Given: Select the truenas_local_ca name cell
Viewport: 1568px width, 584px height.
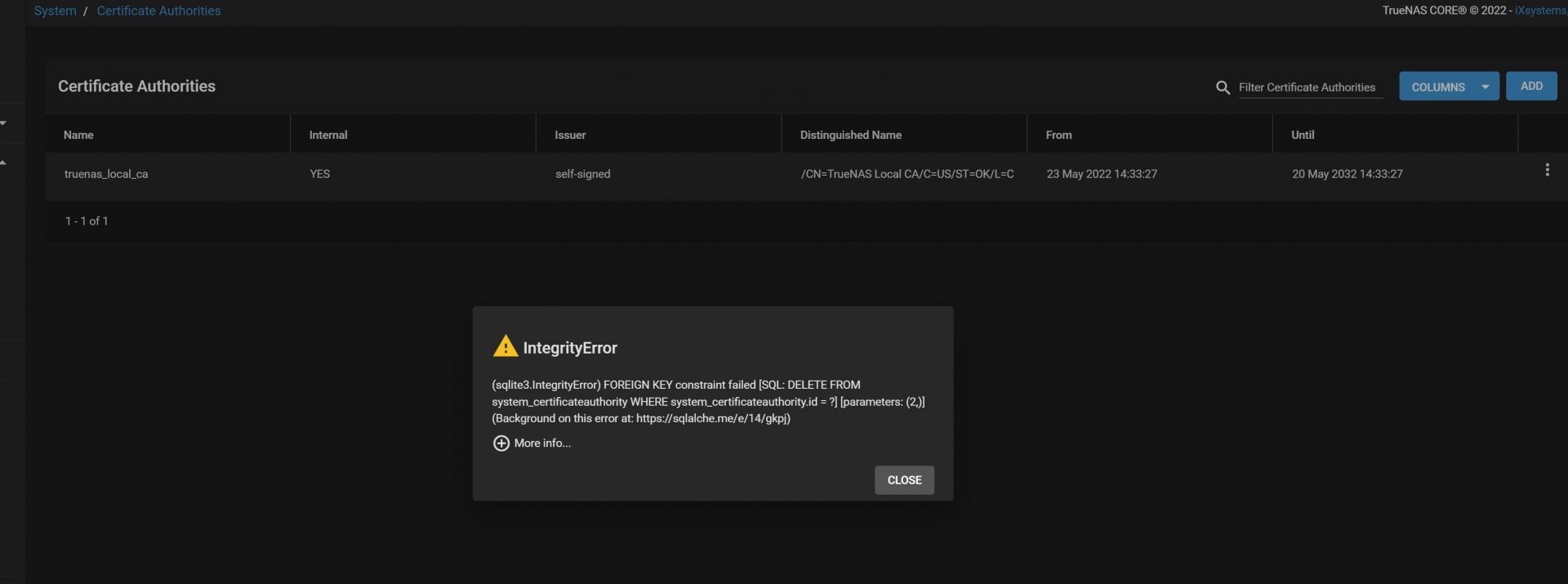Looking at the screenshot, I should [106, 174].
